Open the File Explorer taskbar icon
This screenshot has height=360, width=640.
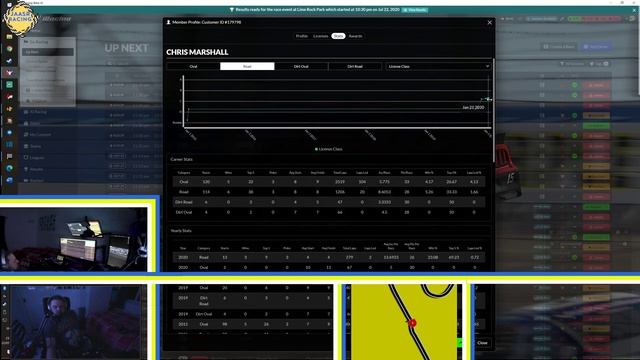(x=9, y=37)
